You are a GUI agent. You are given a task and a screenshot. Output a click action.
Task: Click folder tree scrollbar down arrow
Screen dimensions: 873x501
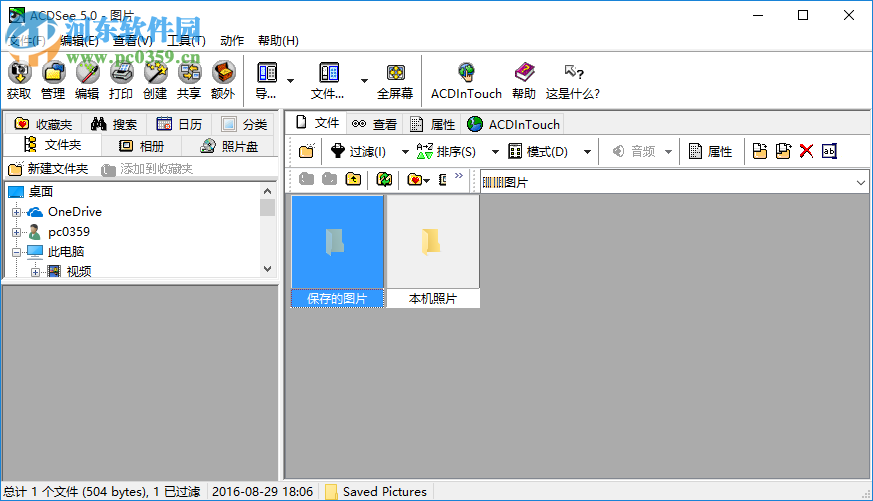click(x=268, y=269)
